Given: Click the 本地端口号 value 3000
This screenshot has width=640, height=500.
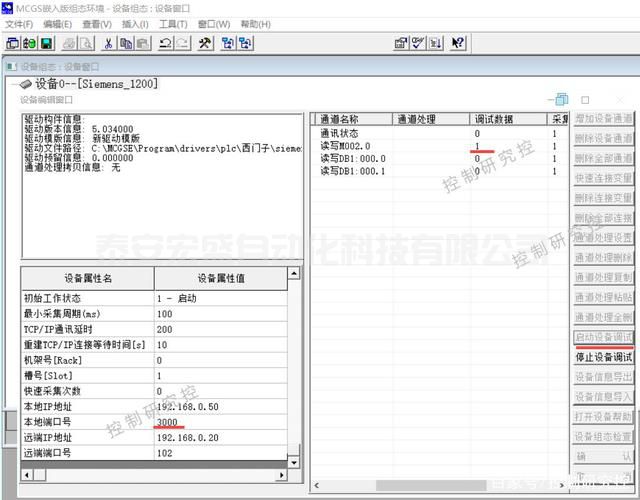Looking at the screenshot, I should point(166,423).
